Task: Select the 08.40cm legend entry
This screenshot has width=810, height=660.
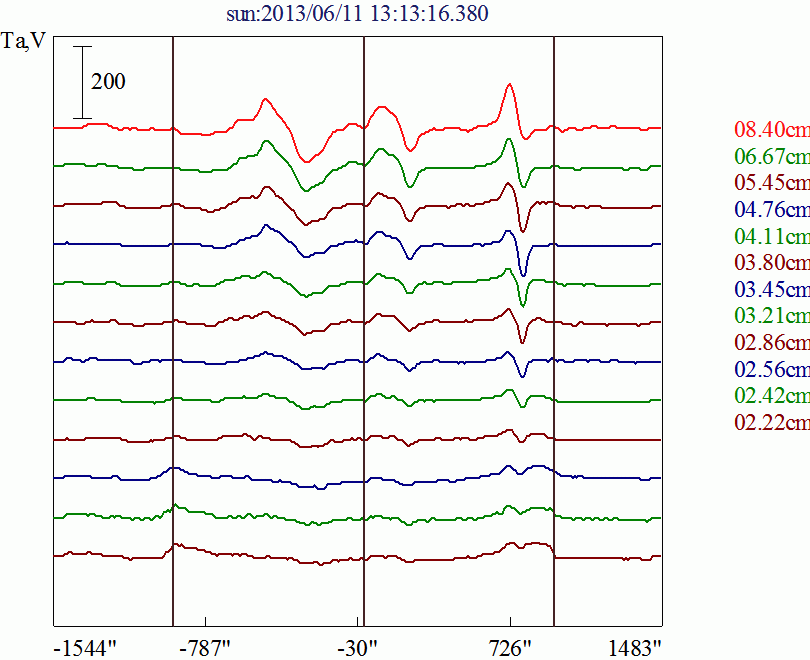Action: tap(772, 129)
